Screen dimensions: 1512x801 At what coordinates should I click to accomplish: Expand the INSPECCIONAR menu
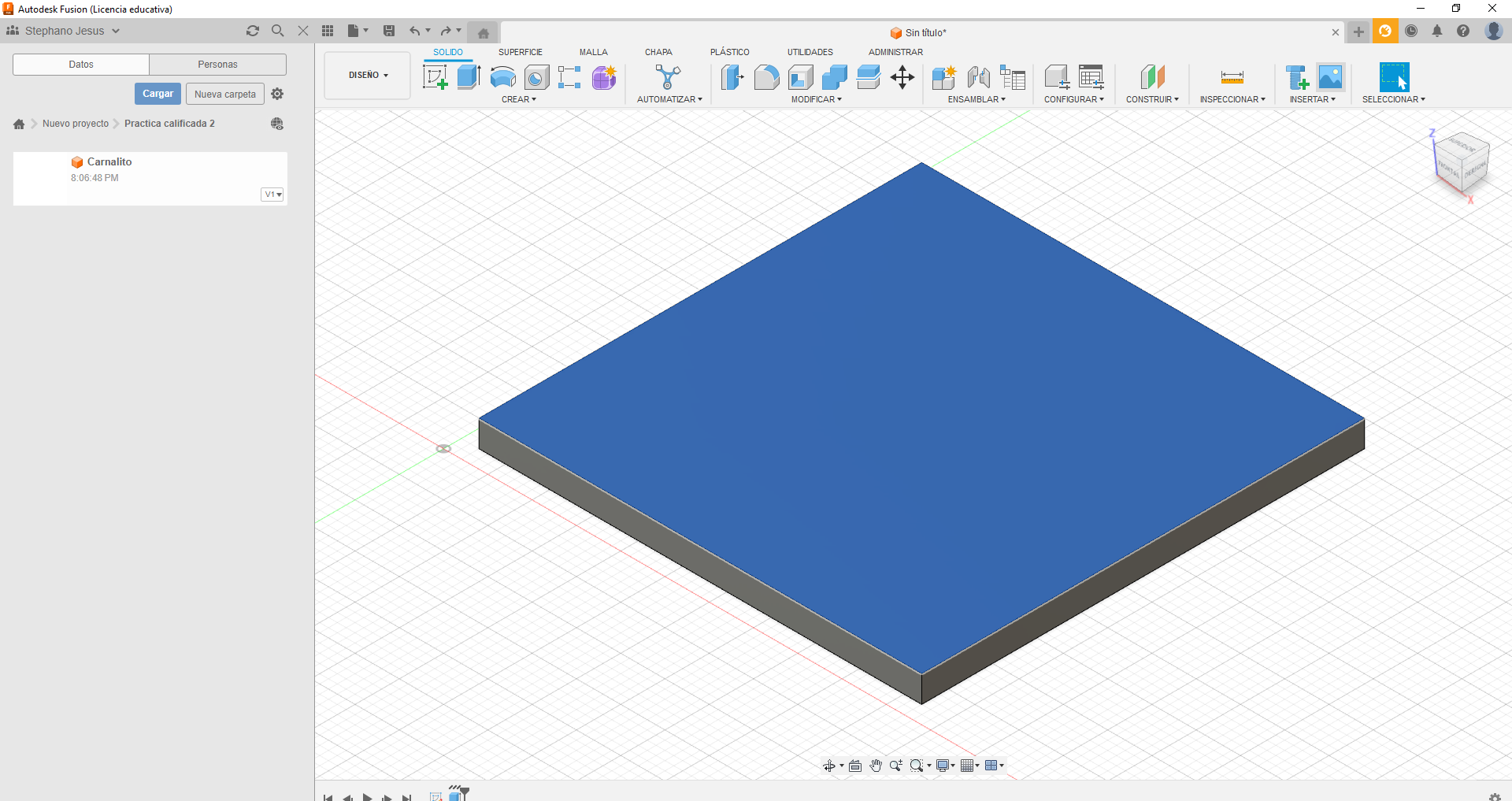[x=1232, y=99]
